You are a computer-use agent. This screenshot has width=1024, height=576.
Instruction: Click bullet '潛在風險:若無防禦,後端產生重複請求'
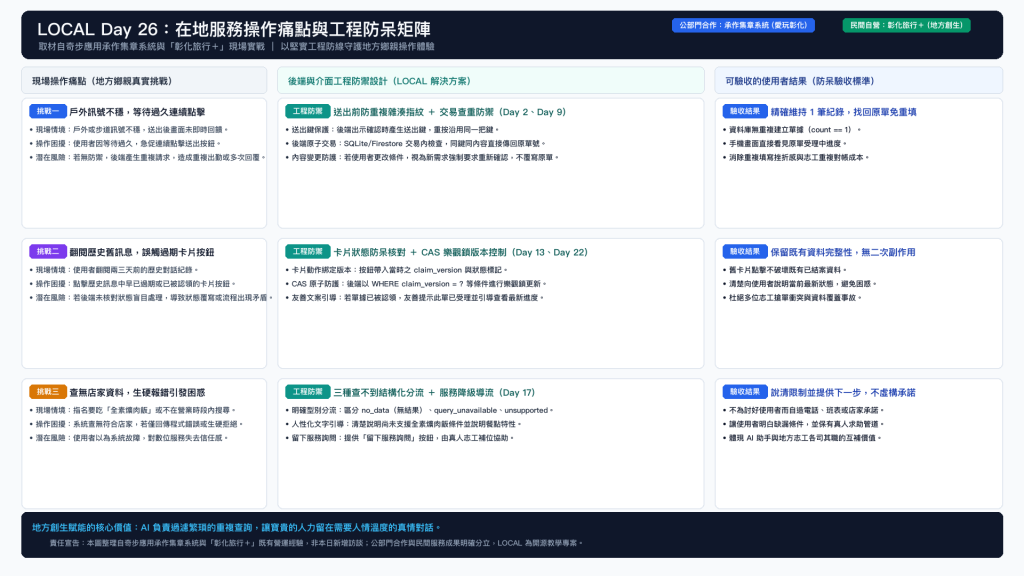147,157
